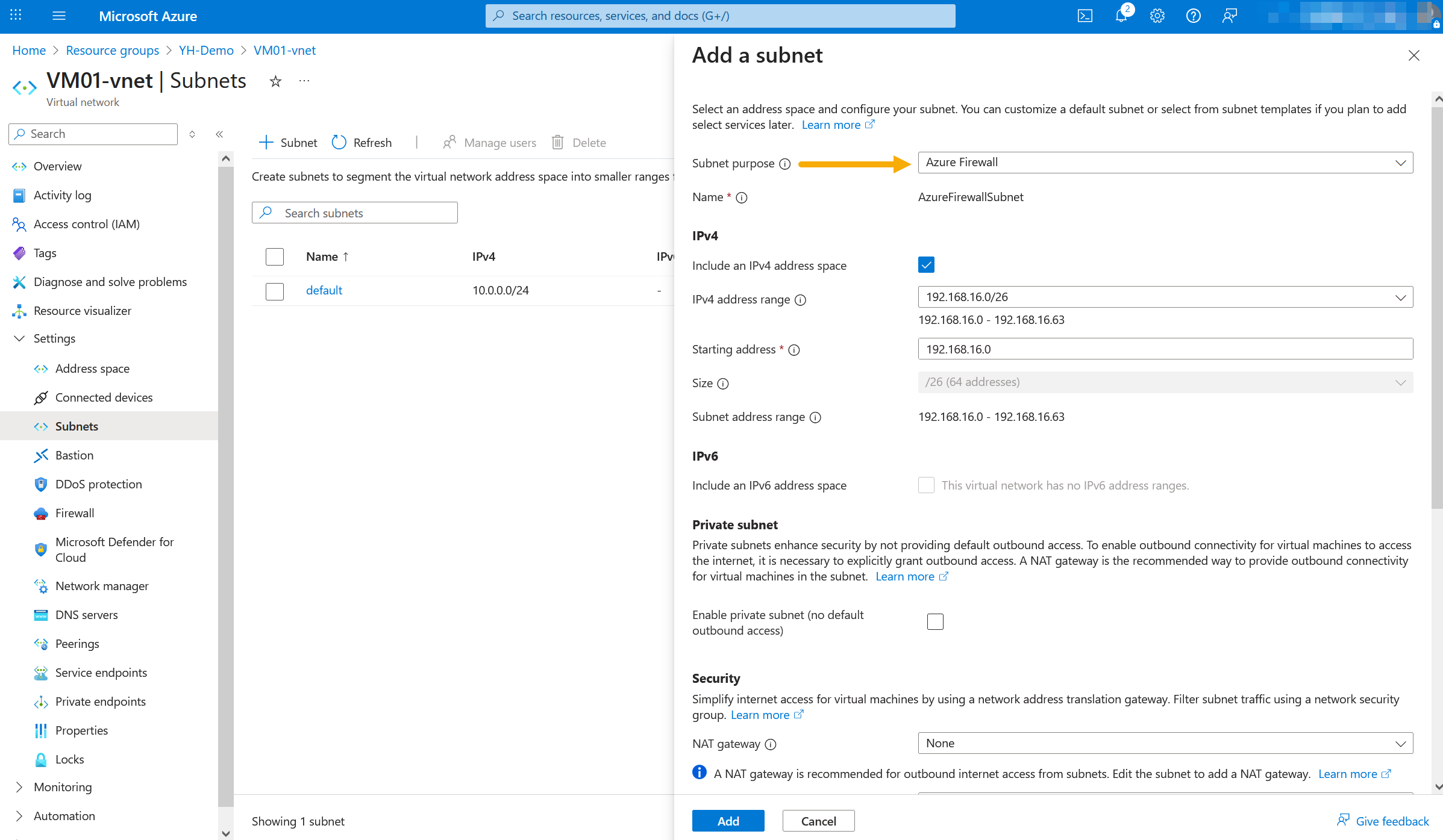
Task: Expand the Monitoring section
Action: coord(19,787)
